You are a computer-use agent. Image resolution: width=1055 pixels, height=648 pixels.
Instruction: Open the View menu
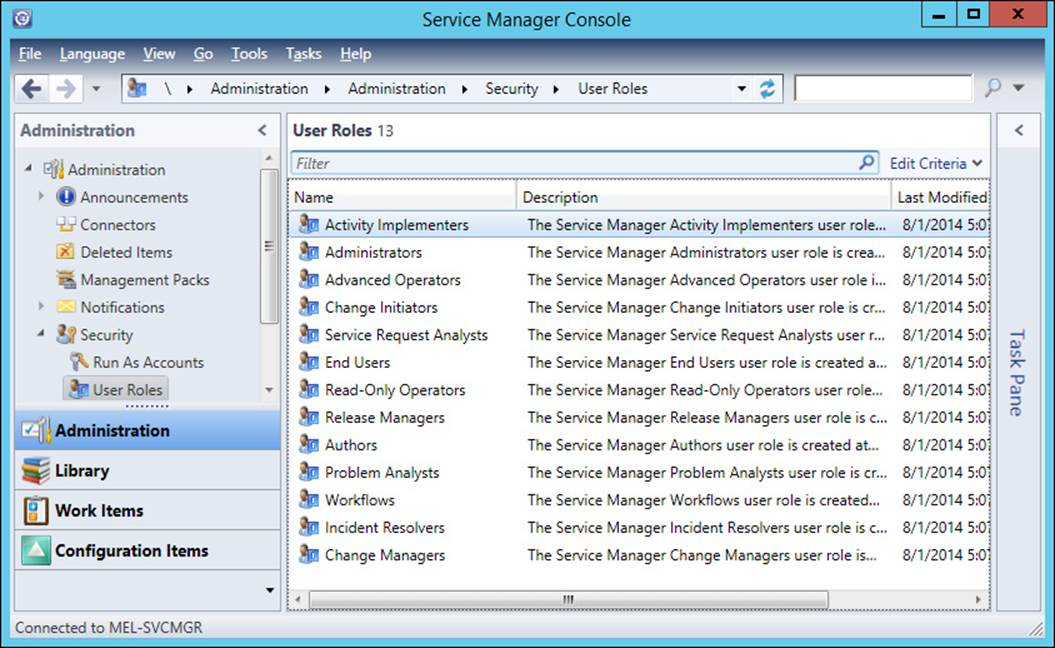pyautogui.click(x=159, y=53)
